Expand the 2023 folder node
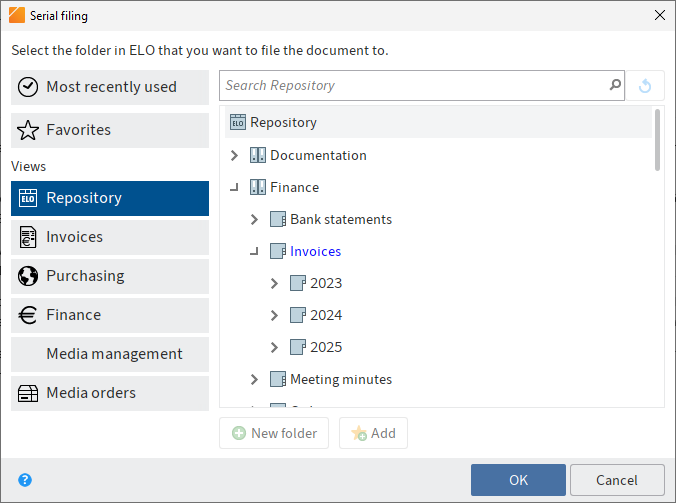 (274, 283)
